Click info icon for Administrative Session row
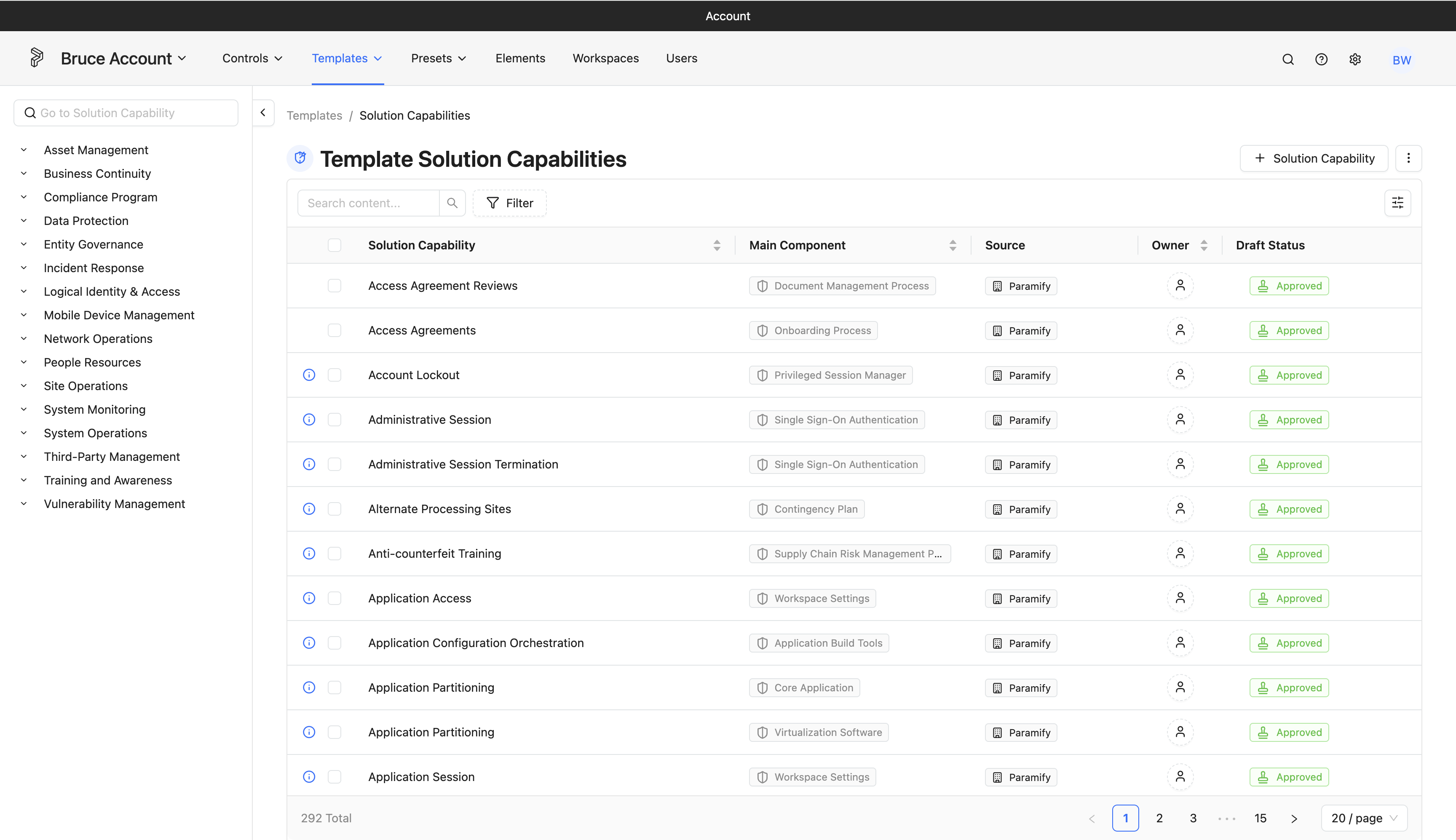This screenshot has height=840, width=1456. click(309, 420)
